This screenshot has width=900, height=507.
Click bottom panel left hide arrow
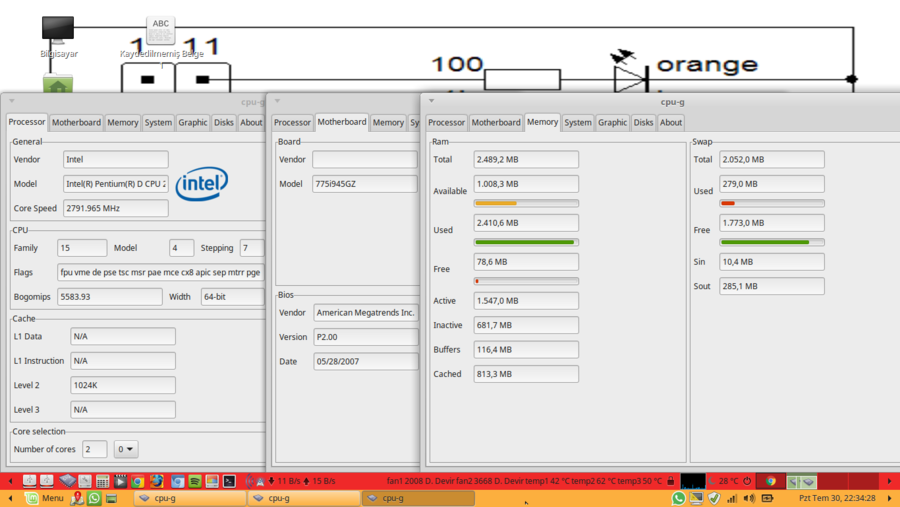tap(10, 498)
